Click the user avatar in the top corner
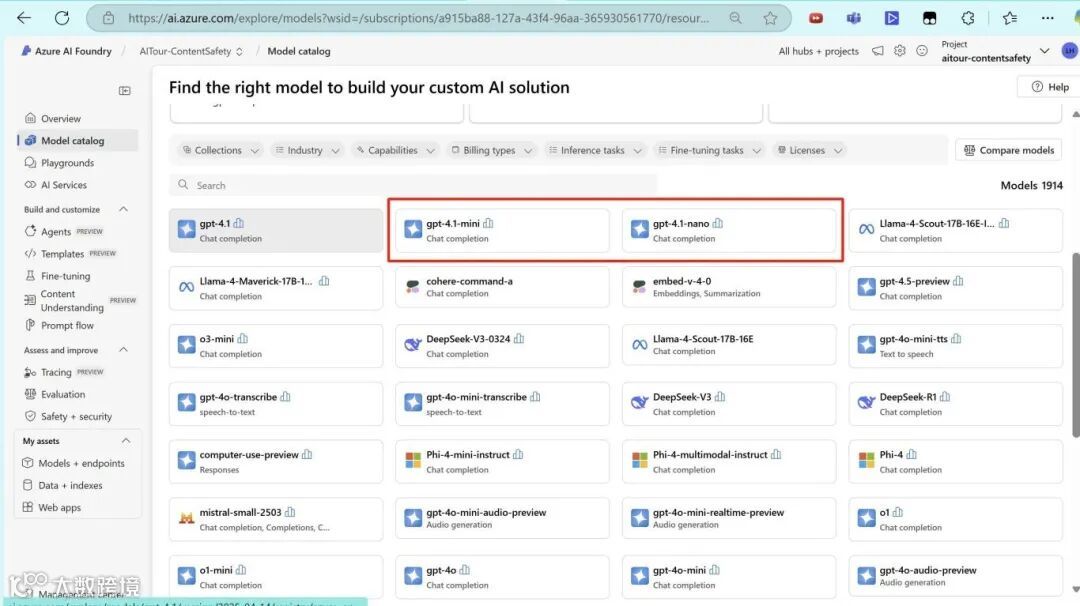 pyautogui.click(x=1070, y=51)
